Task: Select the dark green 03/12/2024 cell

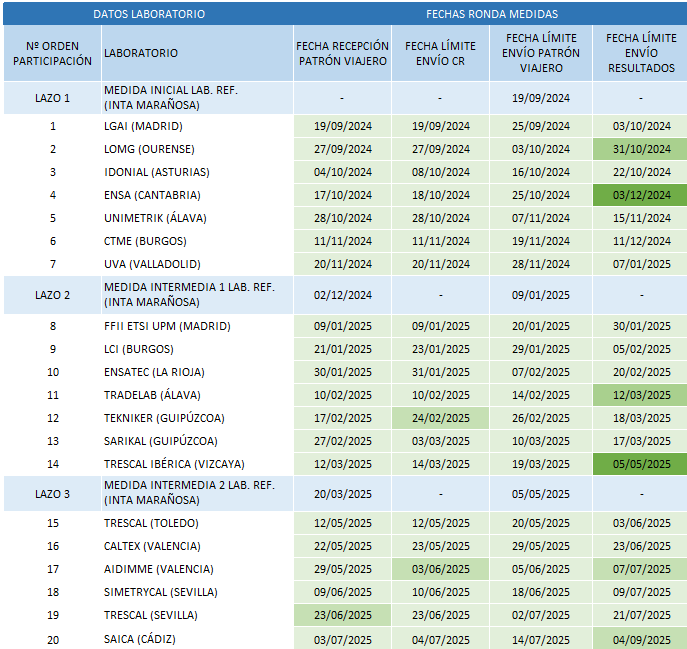Action: pos(640,195)
